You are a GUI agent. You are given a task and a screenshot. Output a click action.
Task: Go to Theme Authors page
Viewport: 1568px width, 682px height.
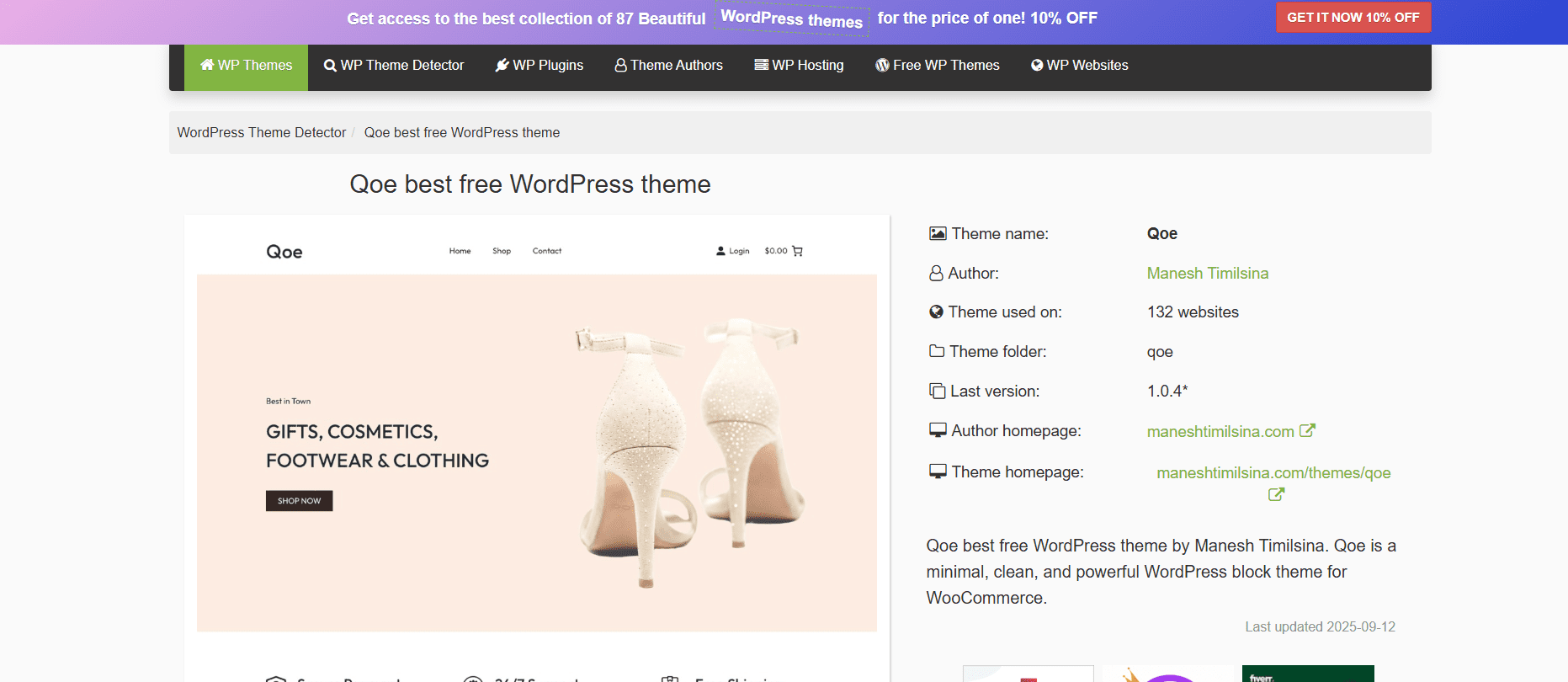tap(669, 66)
